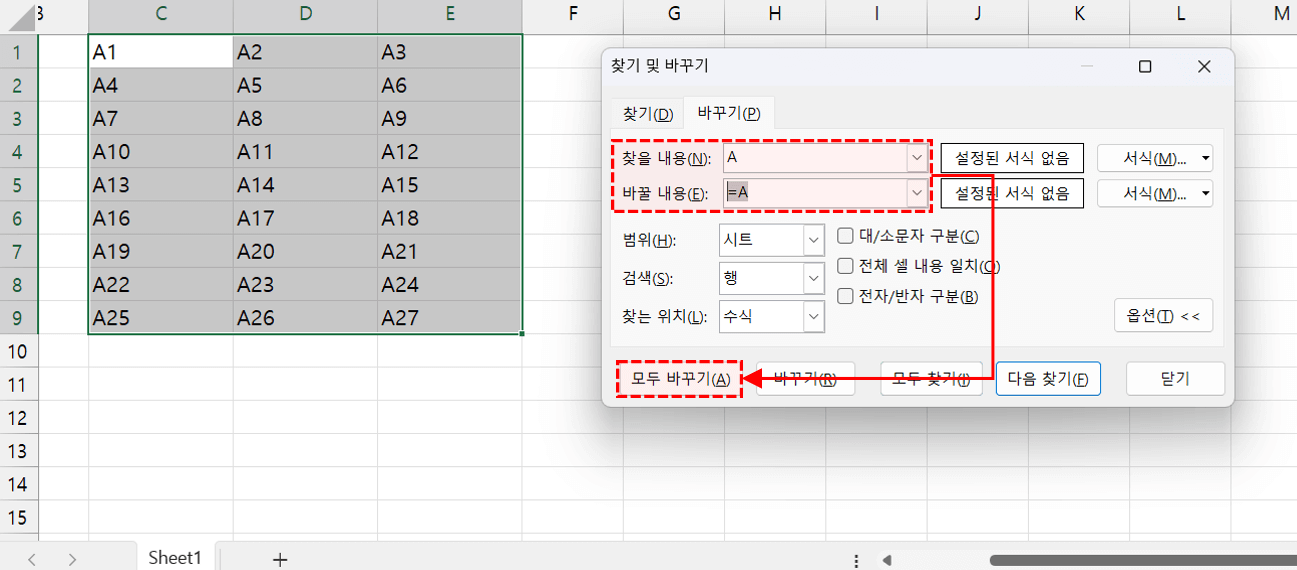The image size is (1297, 570).
Task: Select the Sheet1 tab
Action: click(x=175, y=558)
